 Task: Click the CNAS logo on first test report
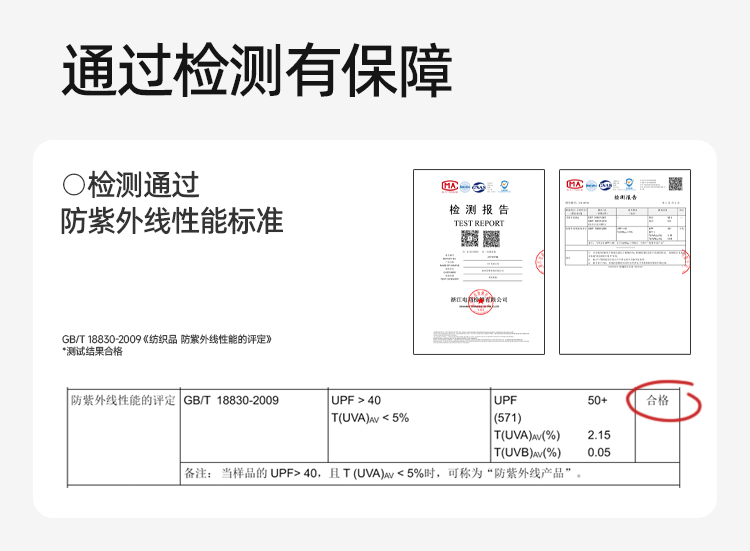tap(478, 186)
